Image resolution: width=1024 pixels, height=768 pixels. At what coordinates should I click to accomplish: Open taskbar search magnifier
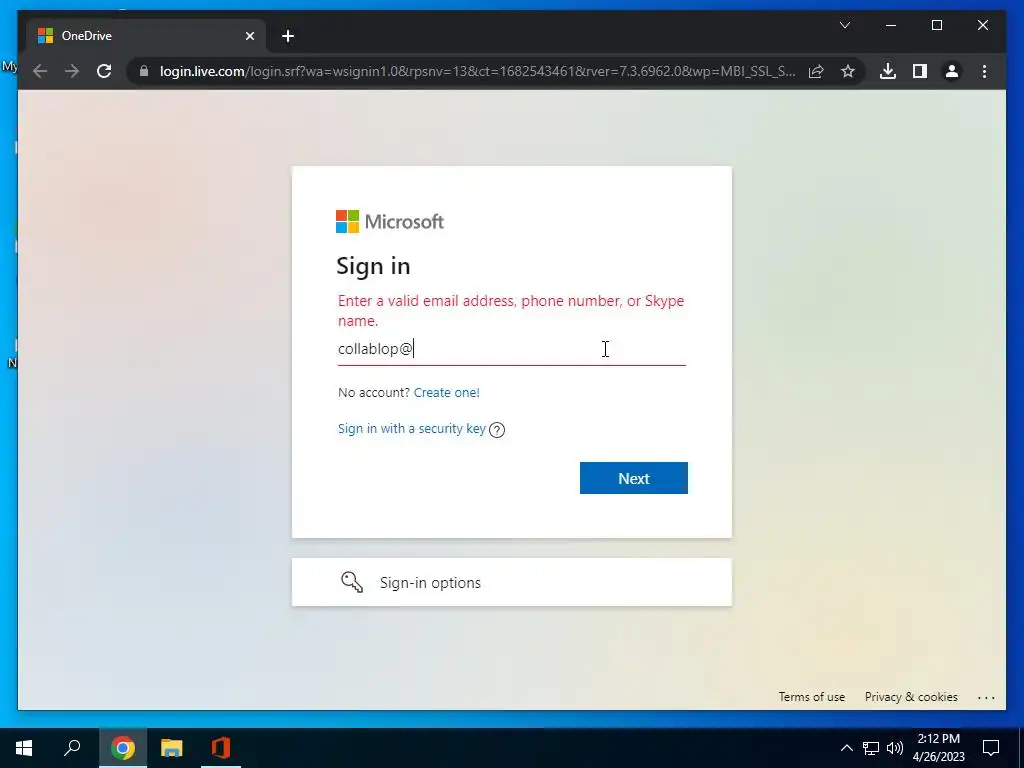(x=72, y=748)
